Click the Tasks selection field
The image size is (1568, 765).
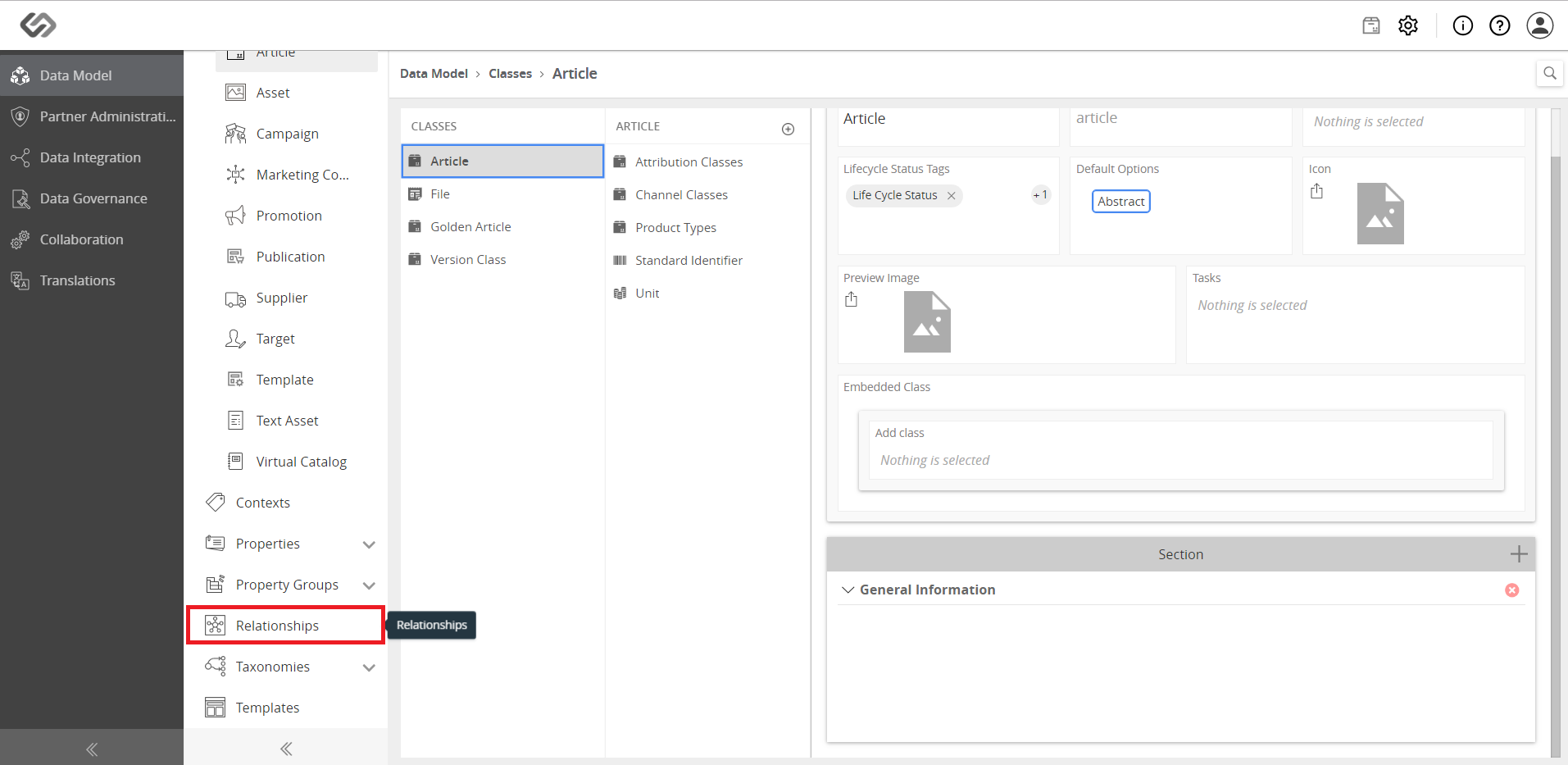click(1355, 314)
